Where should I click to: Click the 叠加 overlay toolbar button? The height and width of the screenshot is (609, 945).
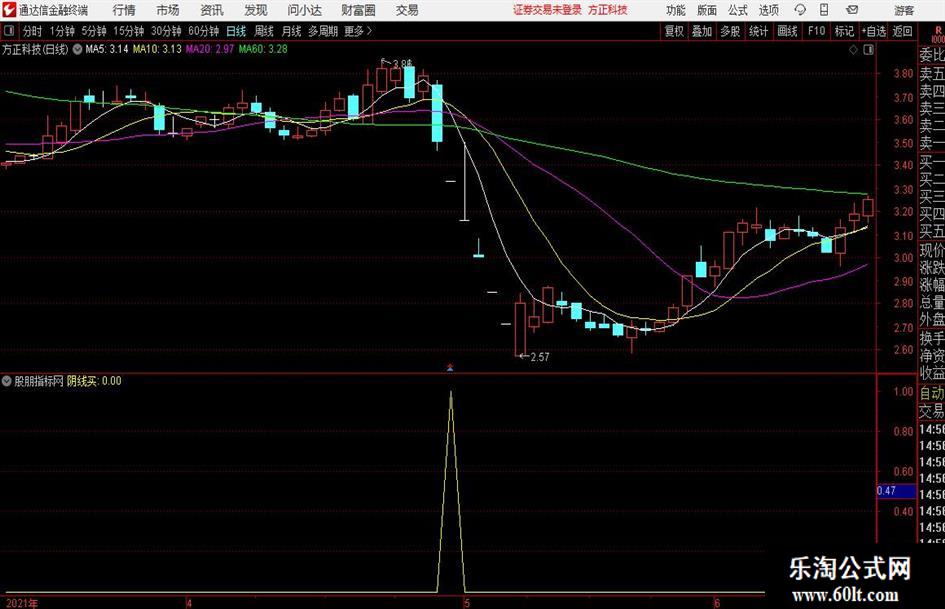tap(702, 31)
